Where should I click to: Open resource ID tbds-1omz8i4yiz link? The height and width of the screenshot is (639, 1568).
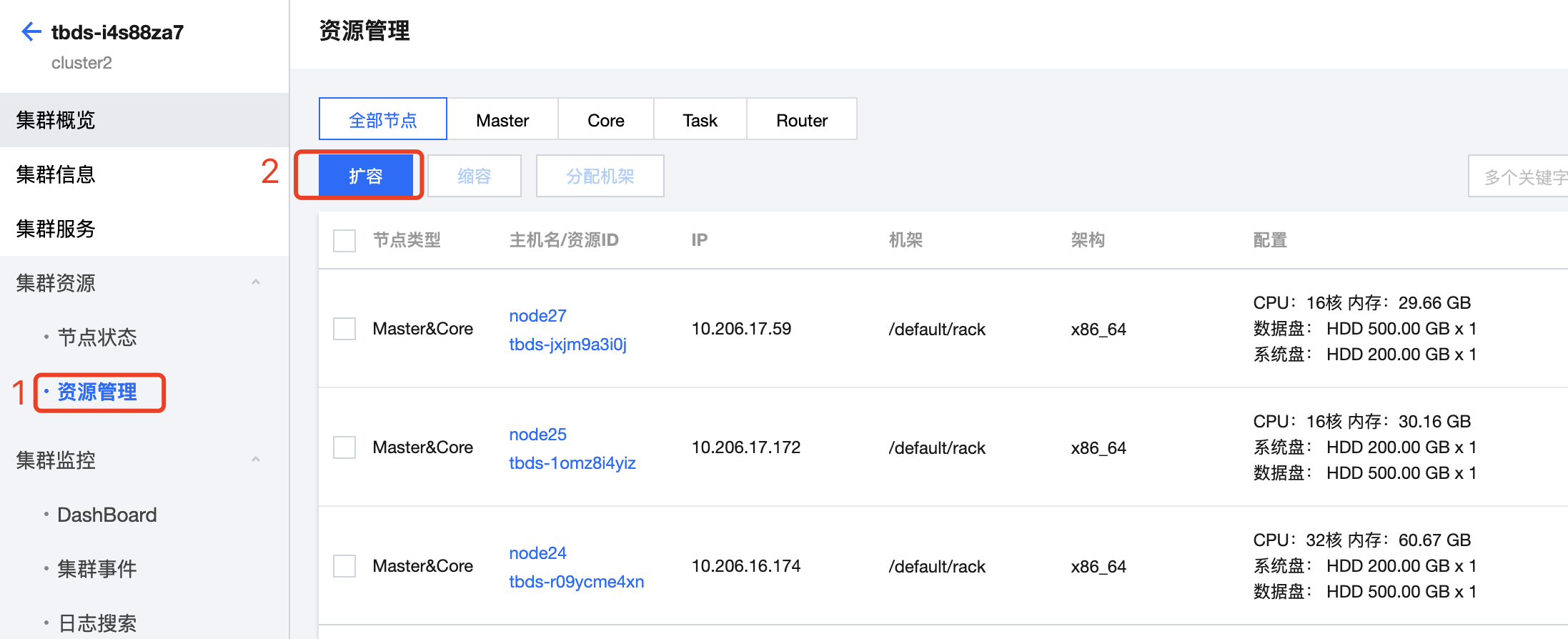coord(572,463)
